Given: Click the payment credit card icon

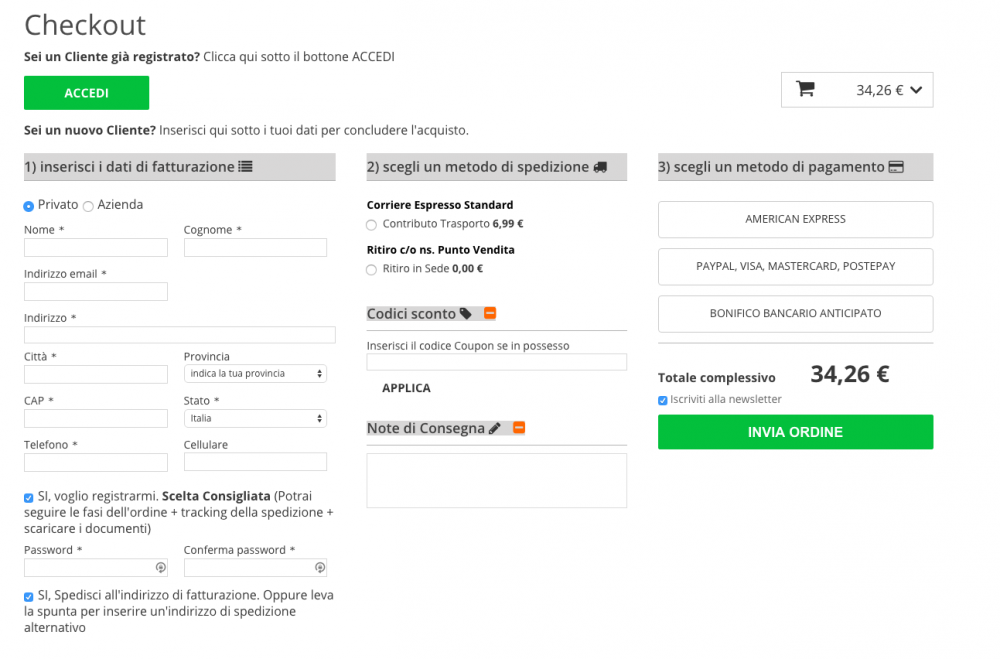Looking at the screenshot, I should (x=896, y=167).
